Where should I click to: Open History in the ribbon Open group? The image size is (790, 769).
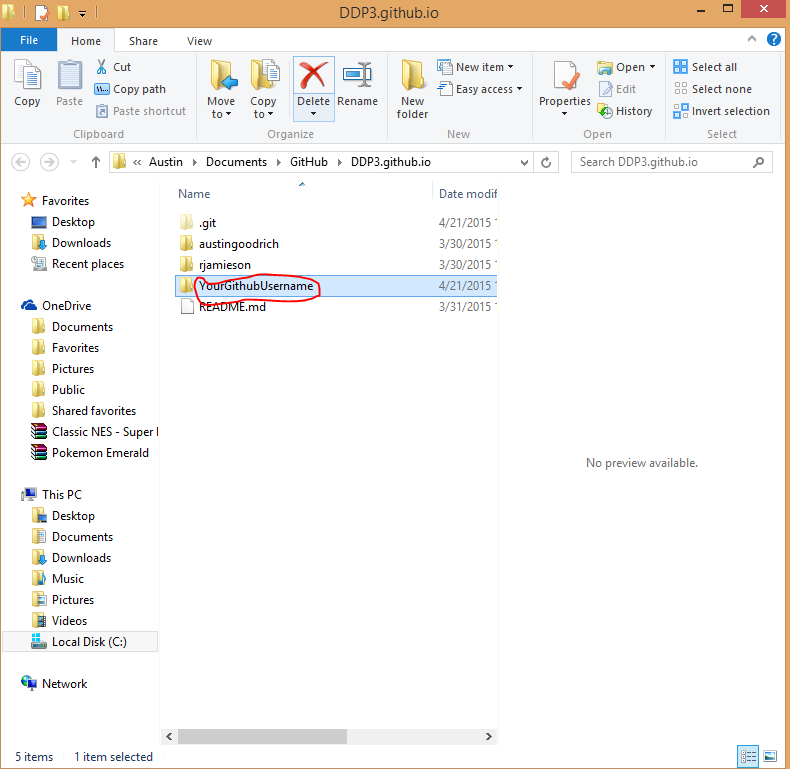pyautogui.click(x=625, y=111)
